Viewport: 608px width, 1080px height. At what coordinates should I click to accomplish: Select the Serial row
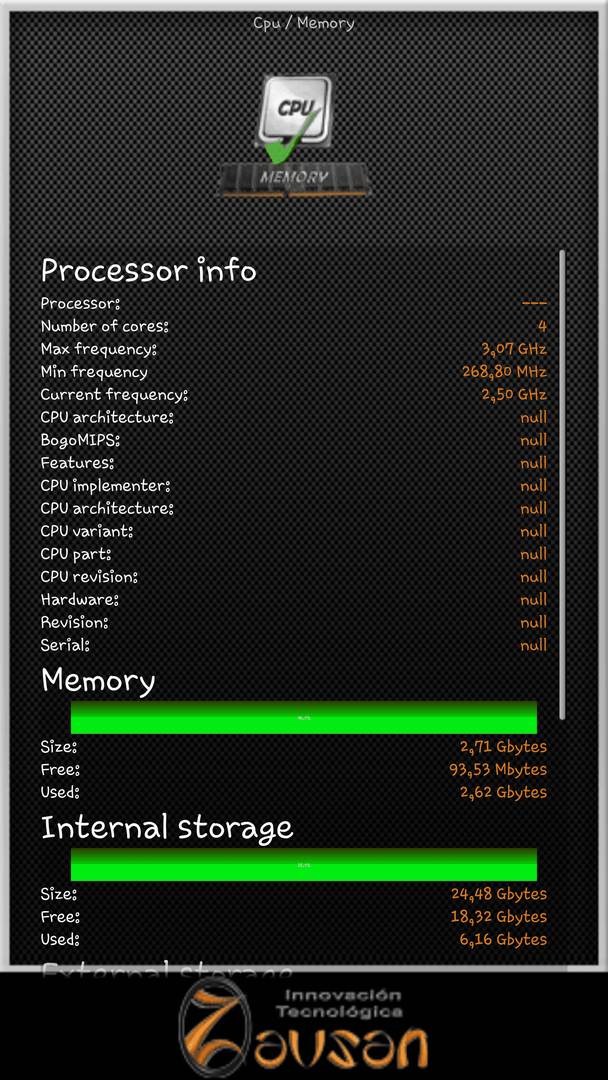pyautogui.click(x=294, y=645)
